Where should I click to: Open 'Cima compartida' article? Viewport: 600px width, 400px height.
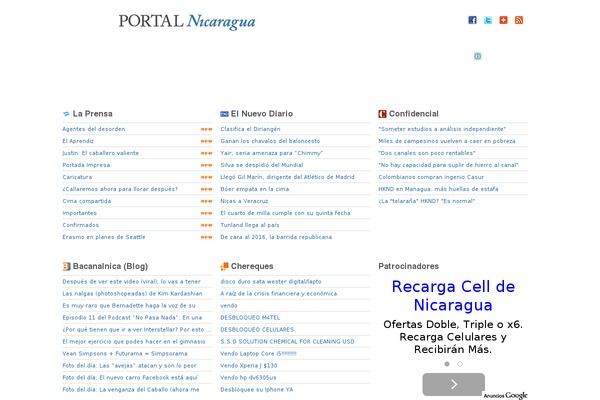87,201
